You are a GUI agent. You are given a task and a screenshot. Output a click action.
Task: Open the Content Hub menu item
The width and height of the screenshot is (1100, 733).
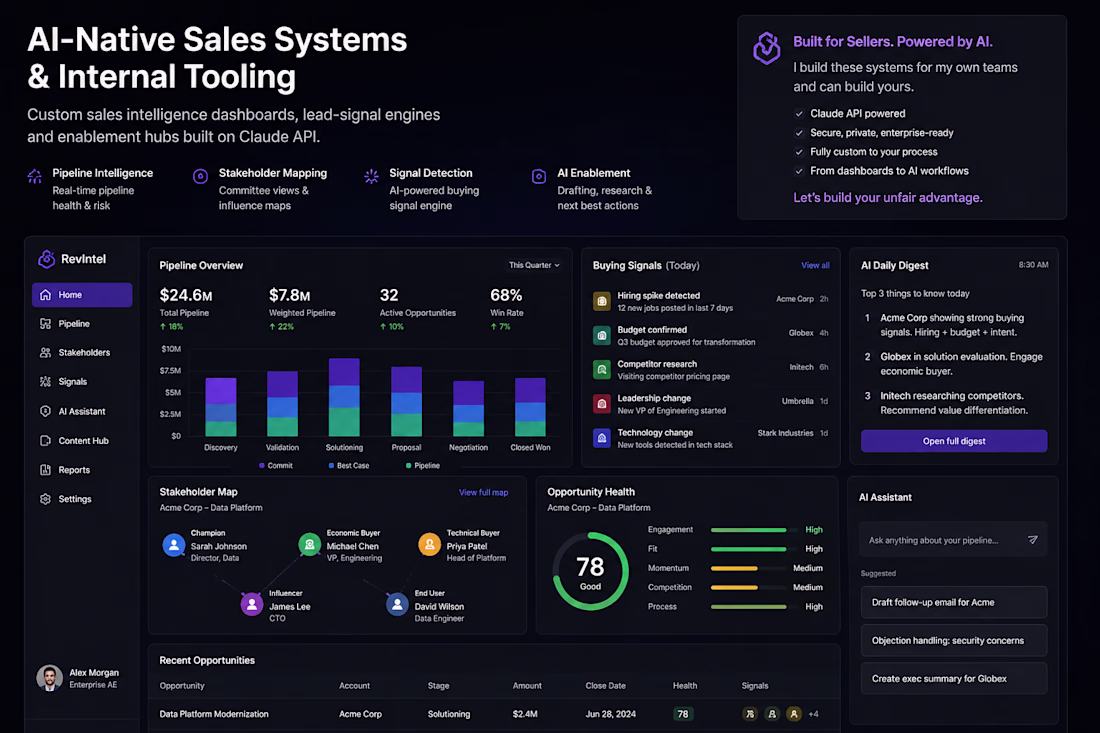82,441
